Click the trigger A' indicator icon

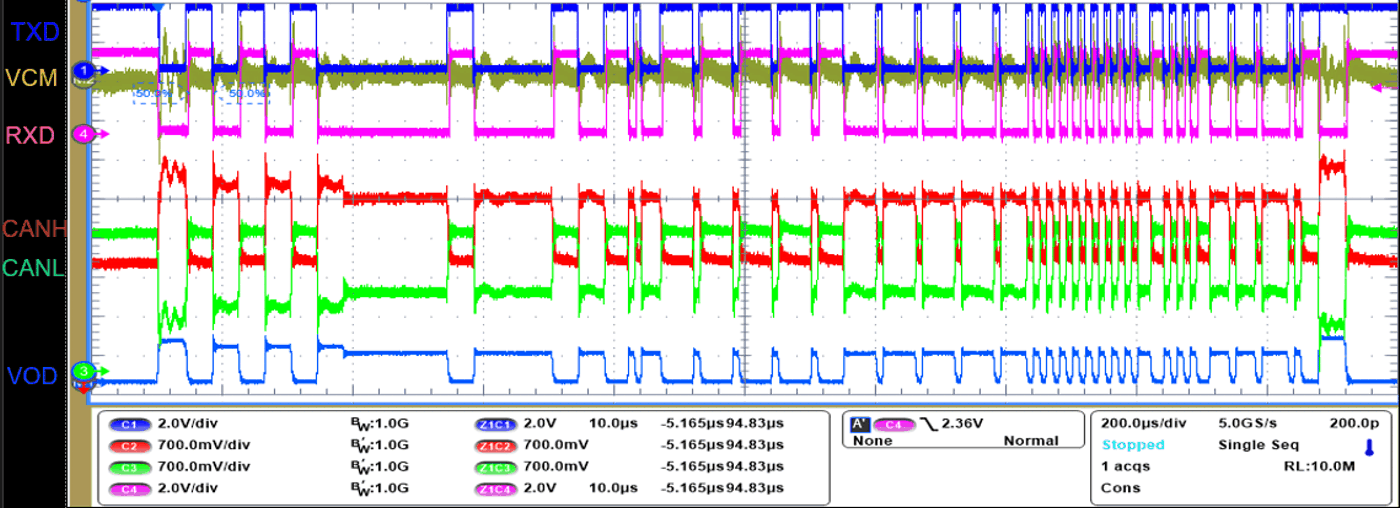(858, 424)
